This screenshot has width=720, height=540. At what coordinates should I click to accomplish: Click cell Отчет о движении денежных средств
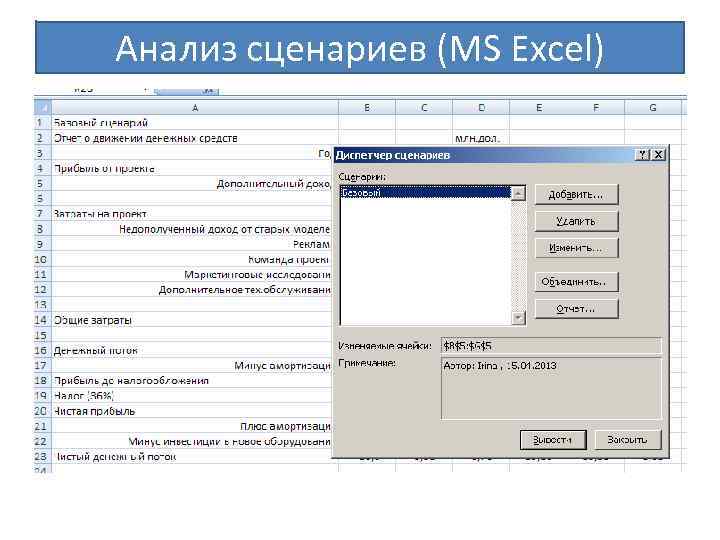pos(195,138)
